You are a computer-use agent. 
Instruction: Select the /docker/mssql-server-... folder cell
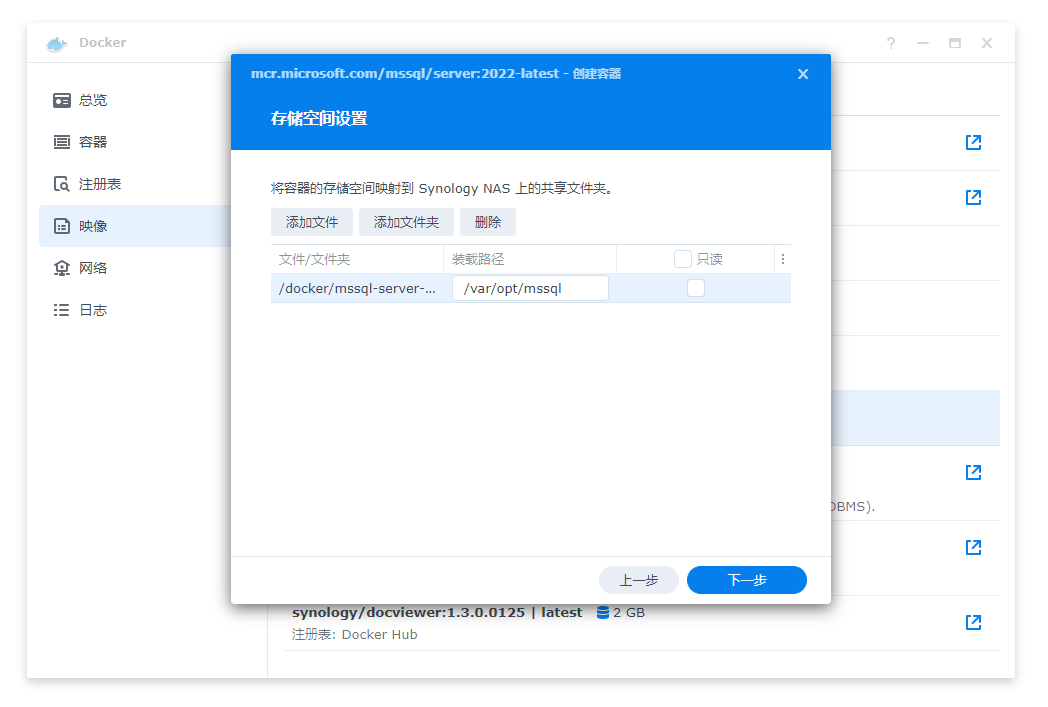pos(357,289)
